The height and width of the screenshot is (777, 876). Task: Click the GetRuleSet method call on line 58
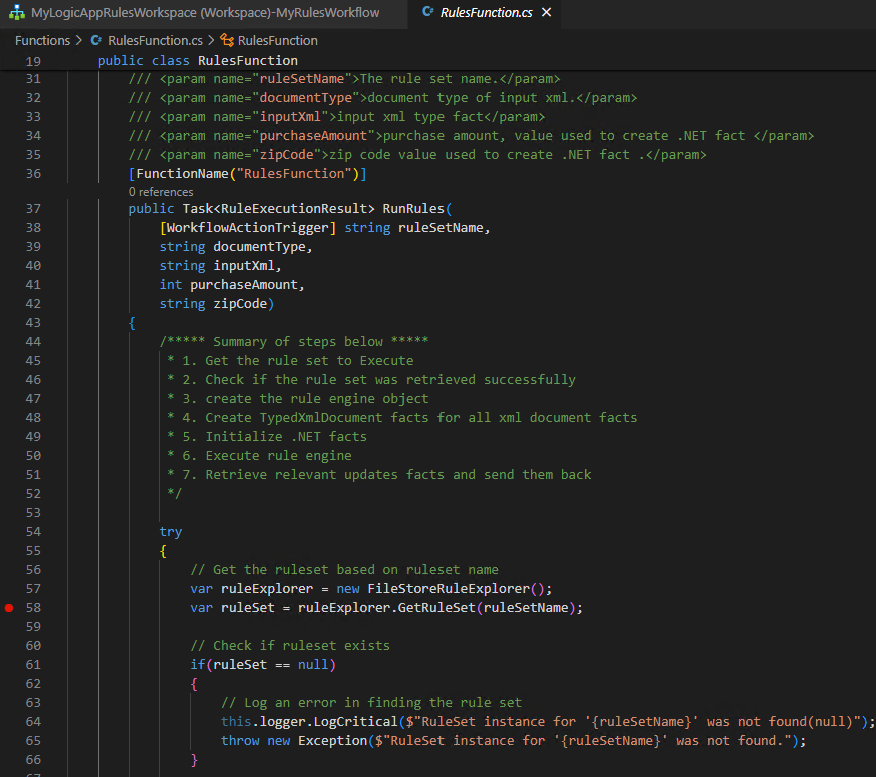(x=437, y=608)
